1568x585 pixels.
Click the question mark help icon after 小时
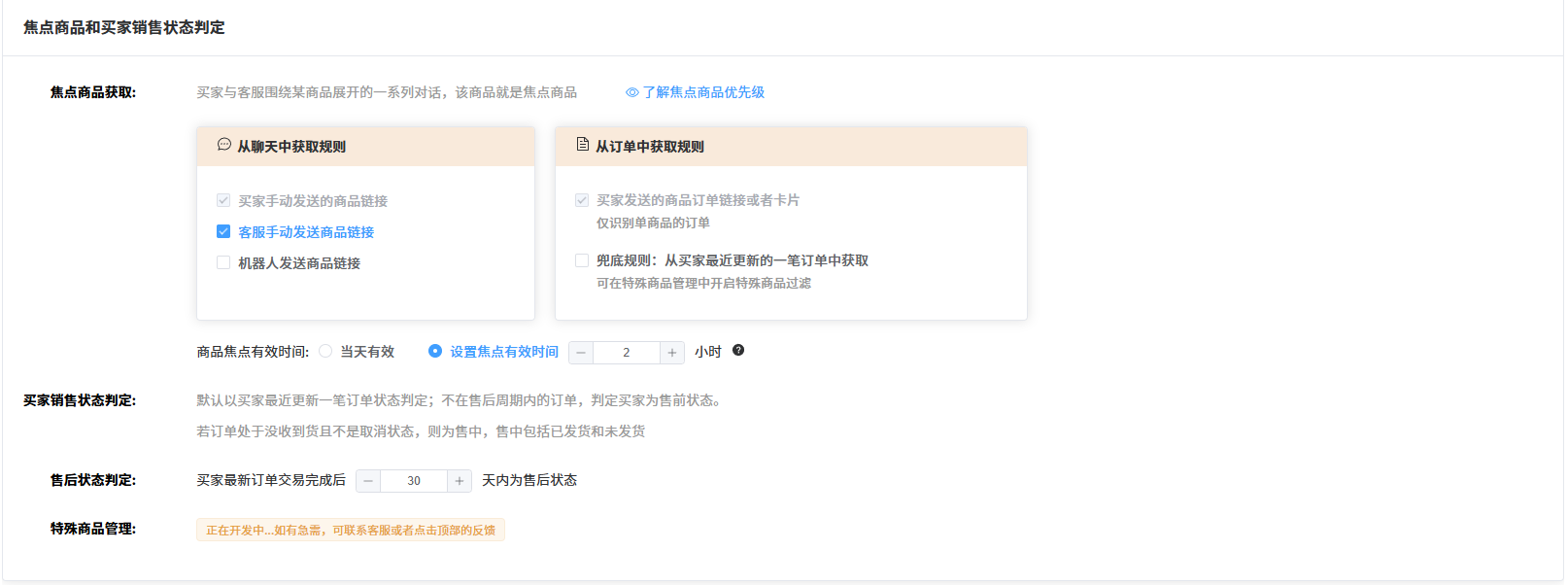(738, 351)
